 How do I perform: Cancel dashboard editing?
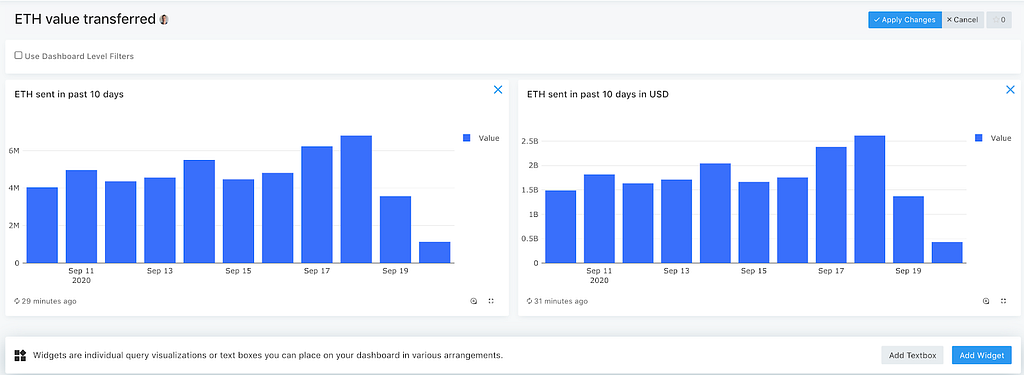coord(963,20)
